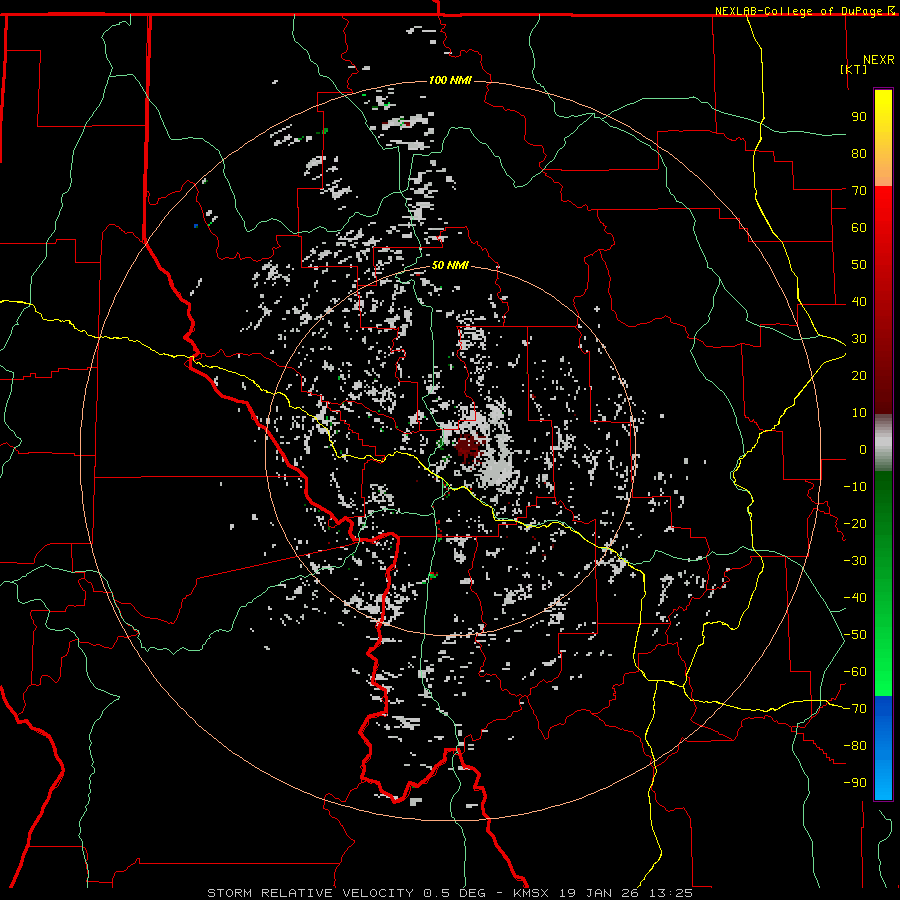The image size is (900, 900).
Task: Click the small blue velocity pixel northwest
Action: coord(196,226)
